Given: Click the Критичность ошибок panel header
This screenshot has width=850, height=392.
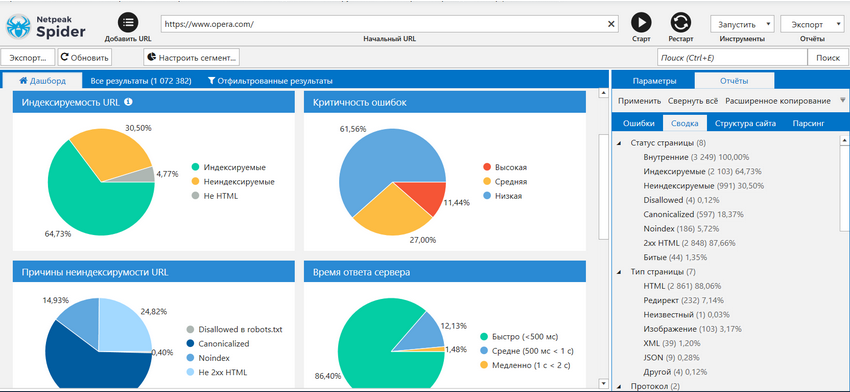Looking at the screenshot, I should (x=445, y=102).
